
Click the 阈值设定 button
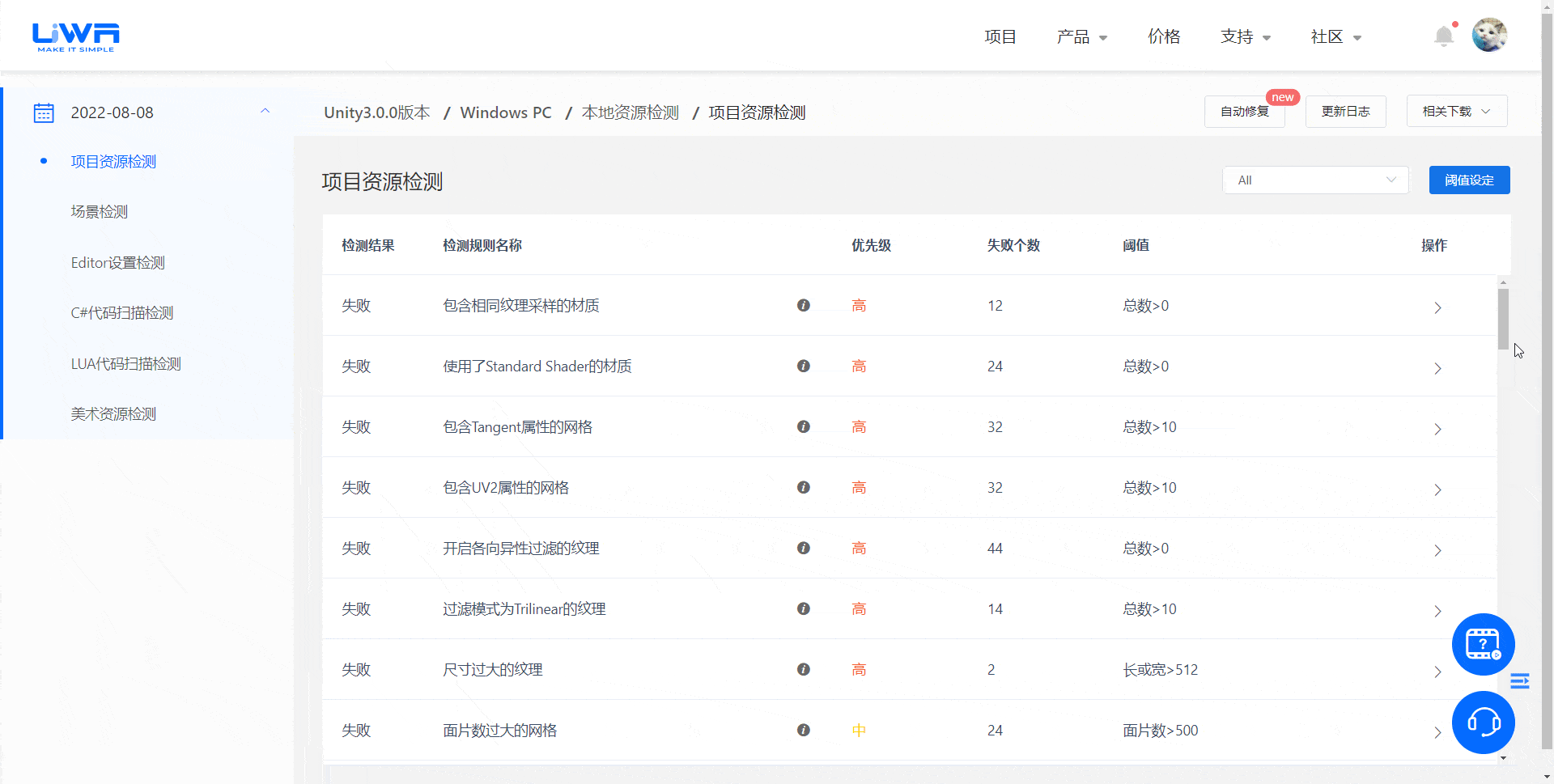1469,180
